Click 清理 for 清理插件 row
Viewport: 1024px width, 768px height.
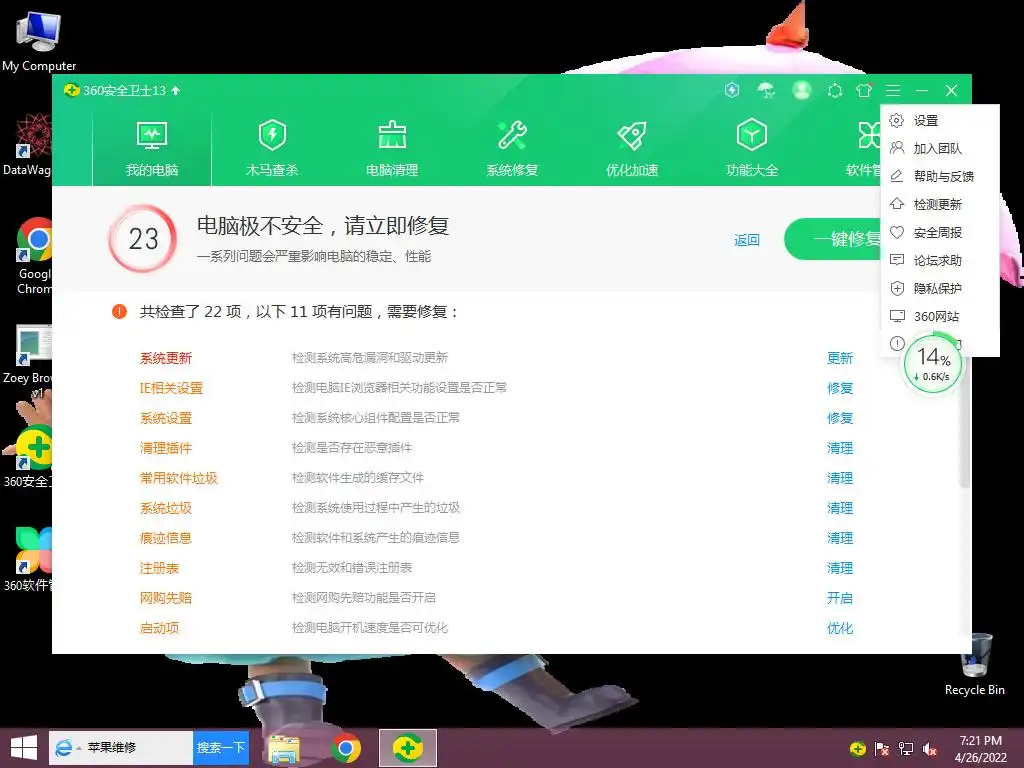tap(840, 448)
